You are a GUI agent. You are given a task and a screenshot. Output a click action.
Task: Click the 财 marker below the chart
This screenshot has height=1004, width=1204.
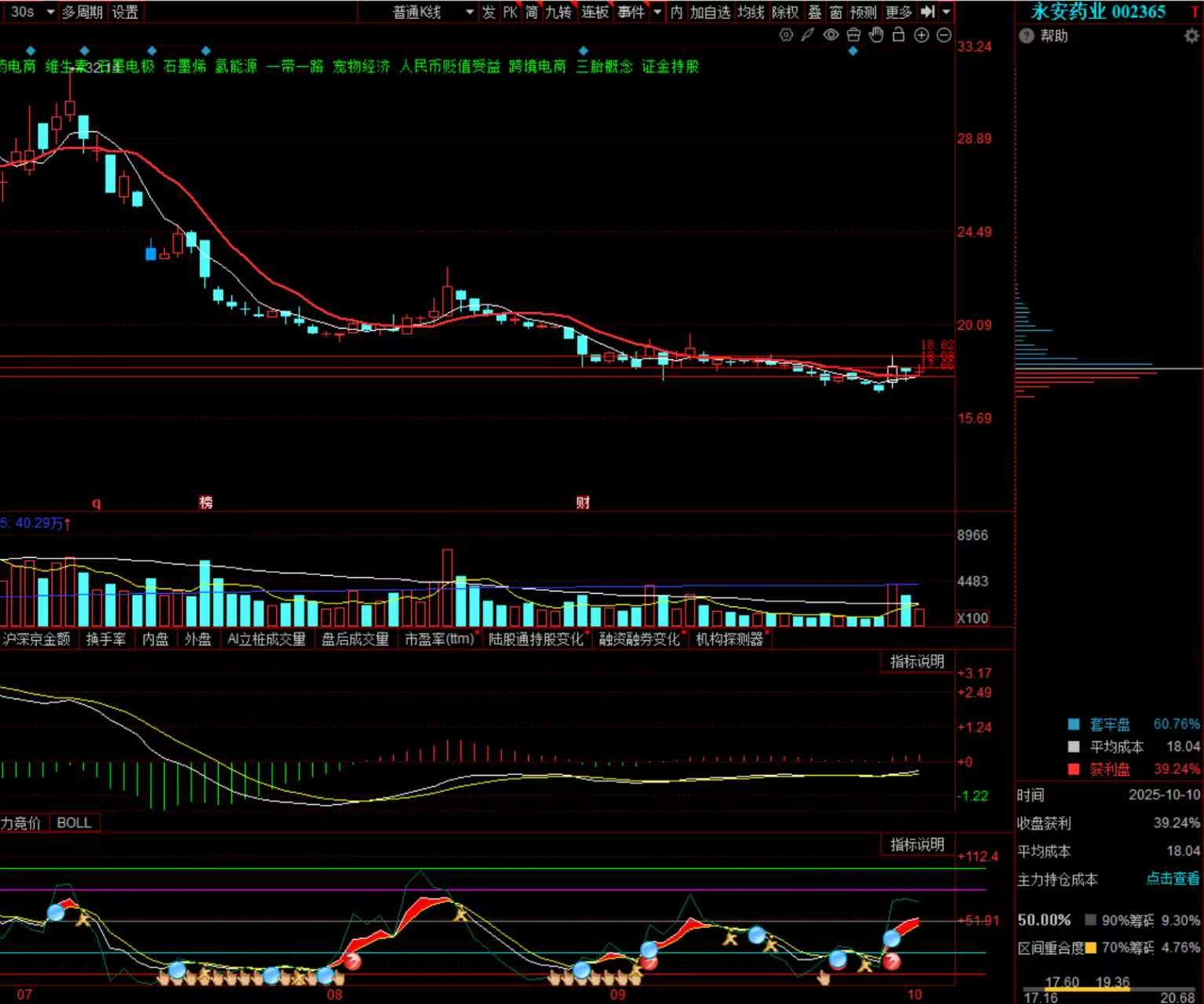[x=583, y=502]
